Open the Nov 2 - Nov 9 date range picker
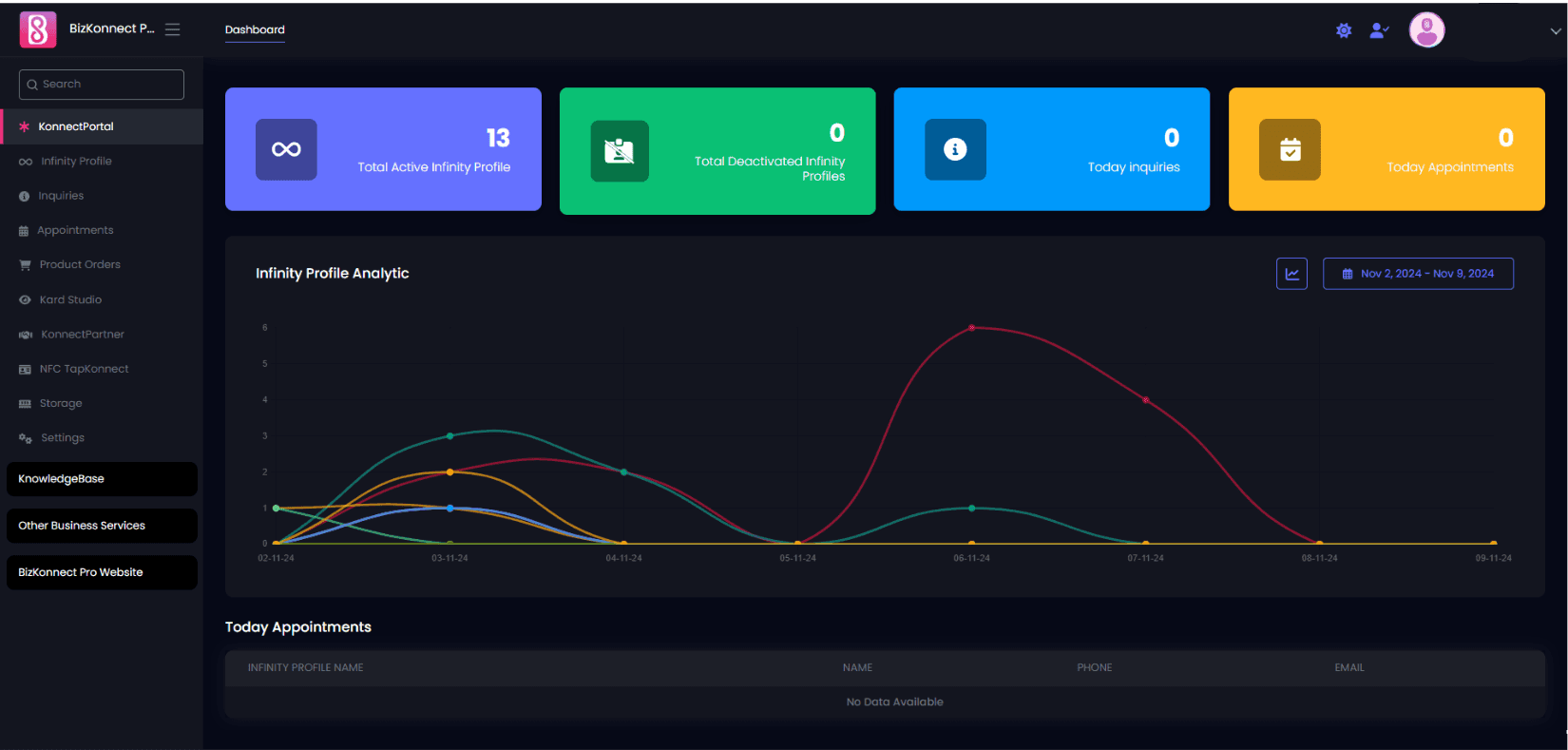Viewport: 1568px width, 750px height. click(x=1418, y=274)
